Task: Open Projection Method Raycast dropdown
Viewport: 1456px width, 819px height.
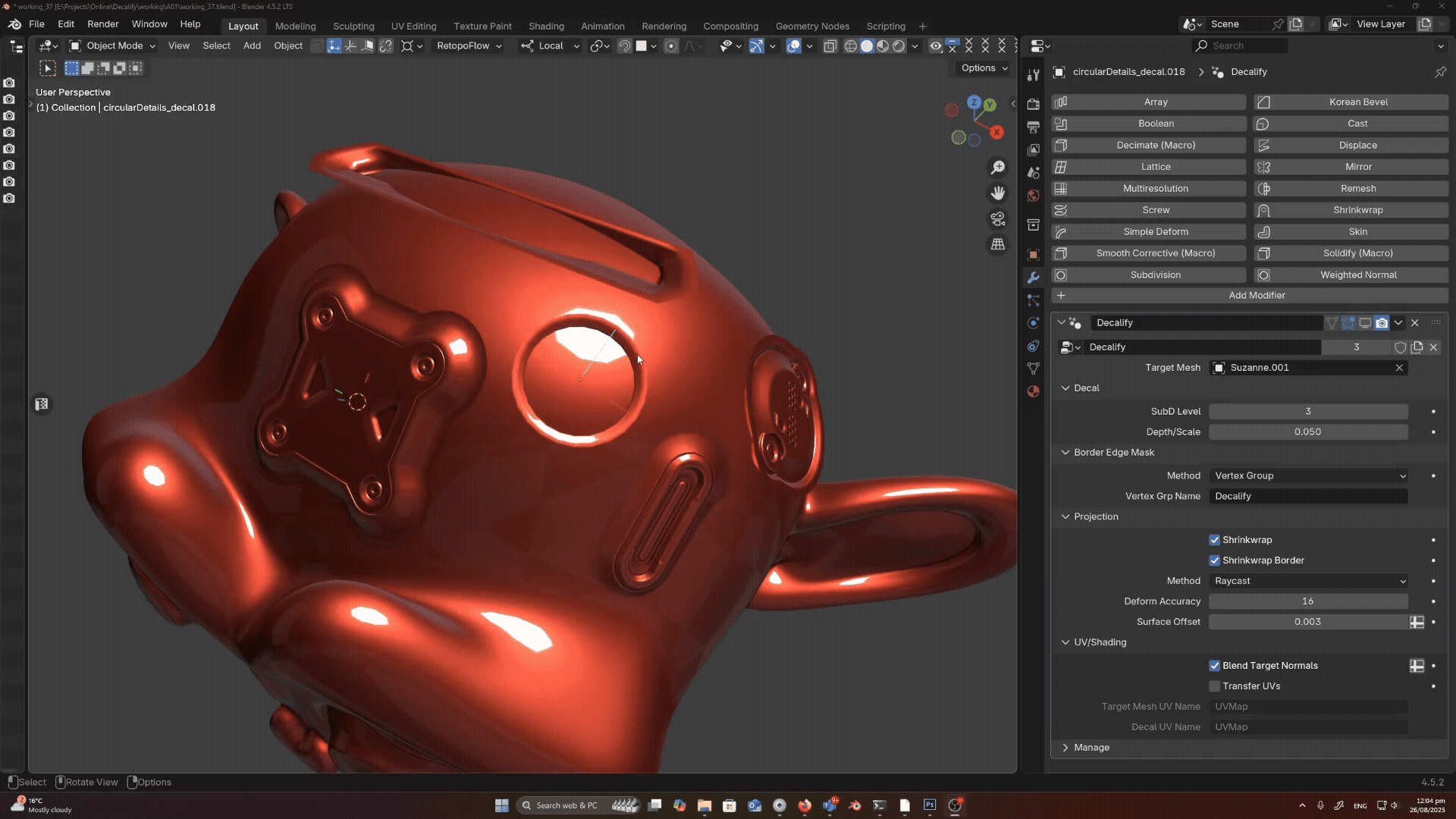Action: point(1309,581)
